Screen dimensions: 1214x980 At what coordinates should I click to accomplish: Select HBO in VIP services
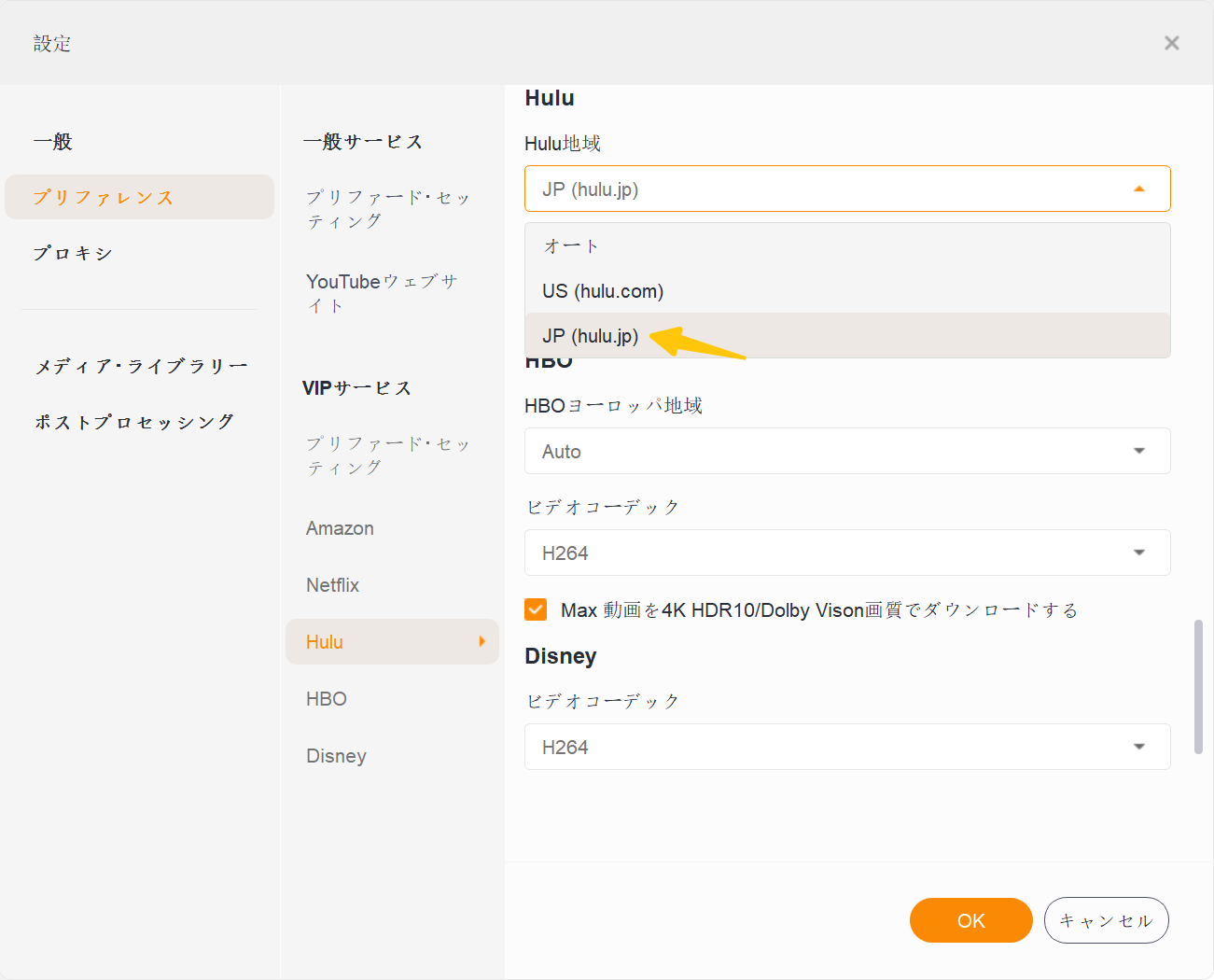tap(327, 699)
